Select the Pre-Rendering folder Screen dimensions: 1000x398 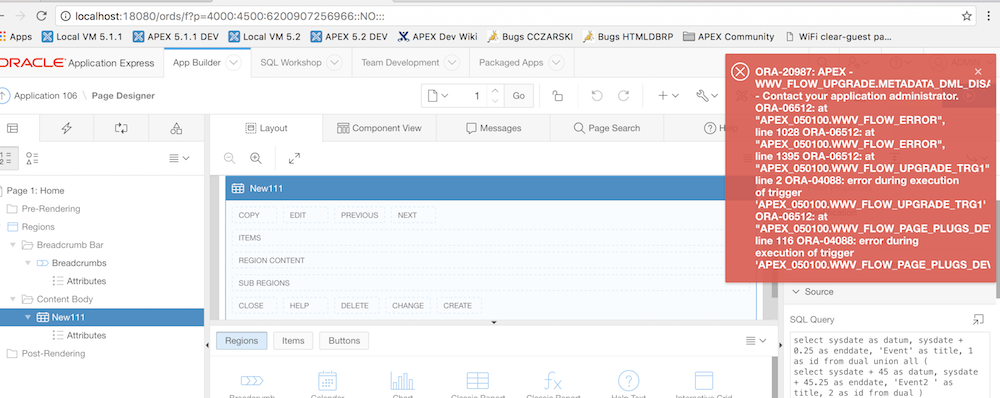(x=51, y=209)
